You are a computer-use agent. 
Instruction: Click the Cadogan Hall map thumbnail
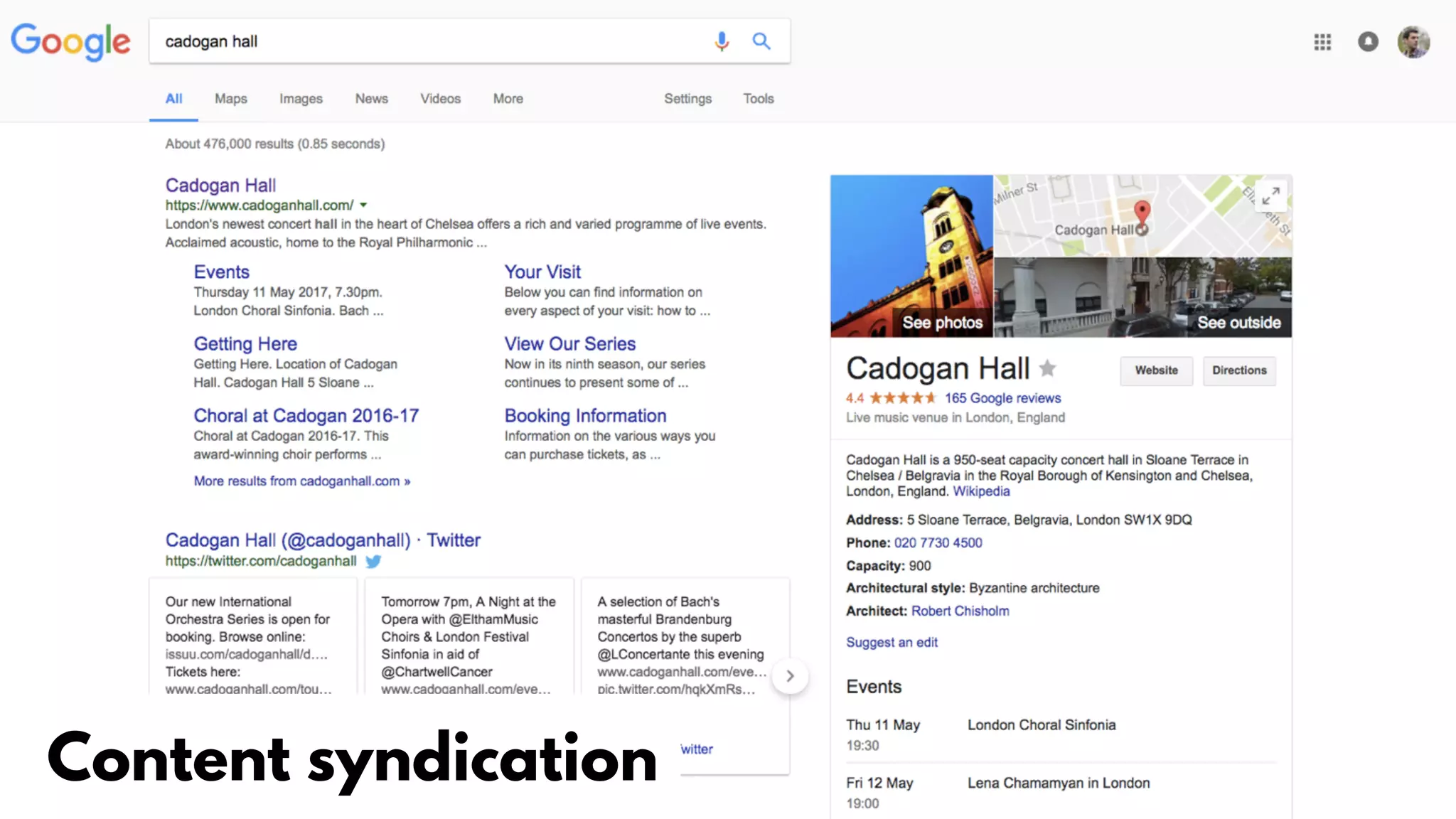click(x=1143, y=216)
